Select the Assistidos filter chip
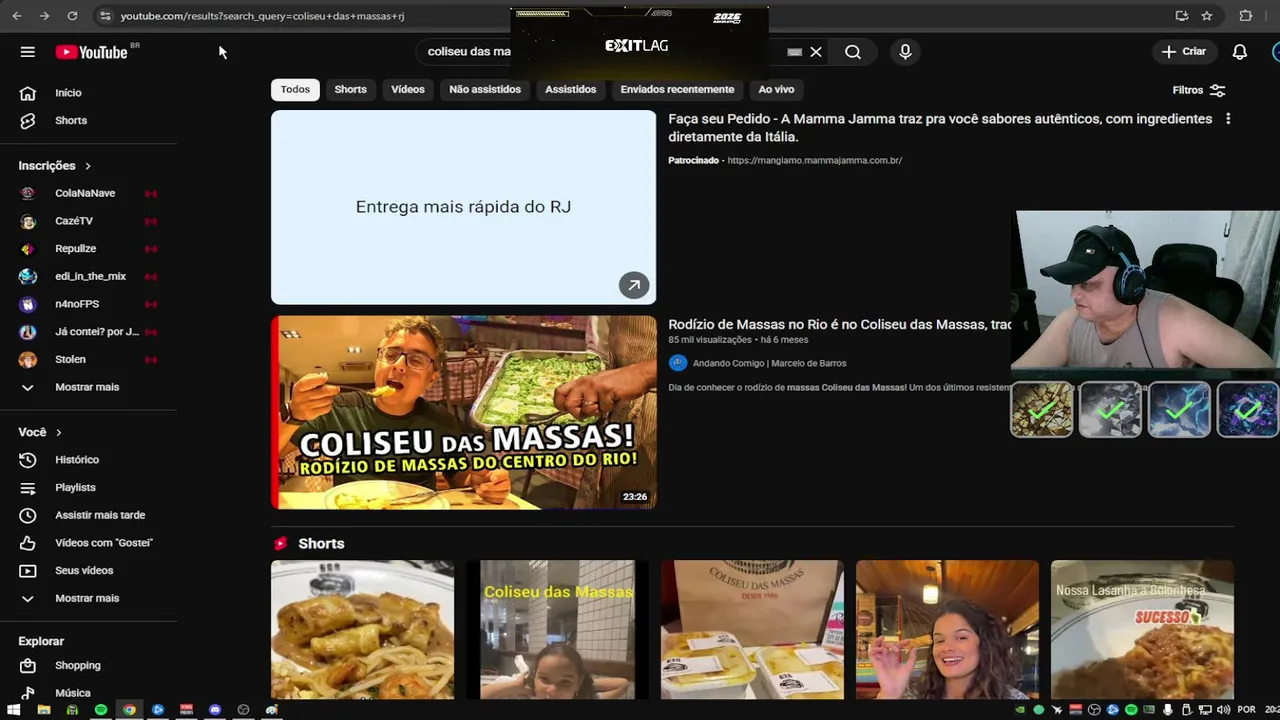Image resolution: width=1280 pixels, height=720 pixels. tap(570, 90)
